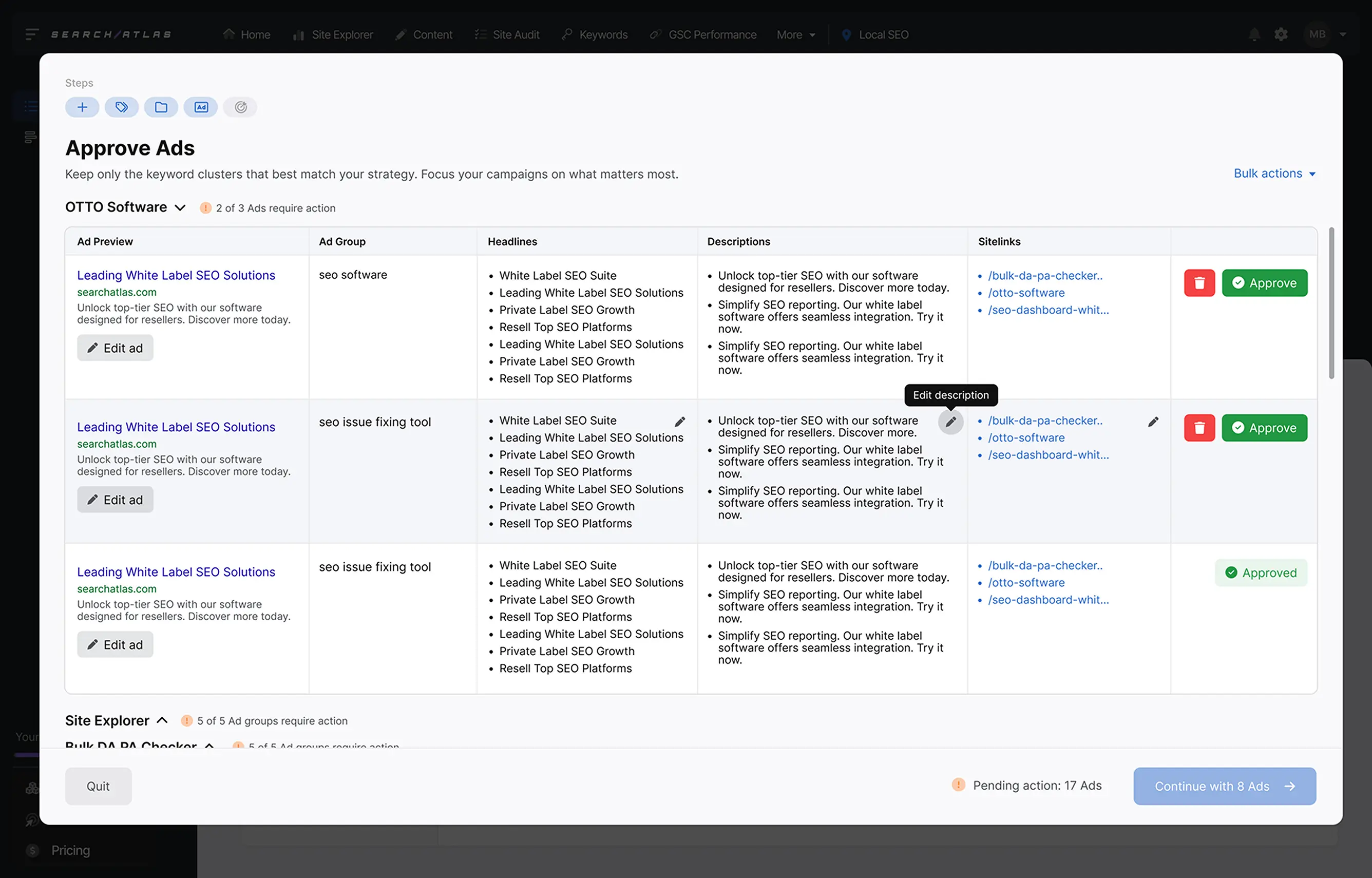
Task: Click the folder step icon
Action: [161, 107]
